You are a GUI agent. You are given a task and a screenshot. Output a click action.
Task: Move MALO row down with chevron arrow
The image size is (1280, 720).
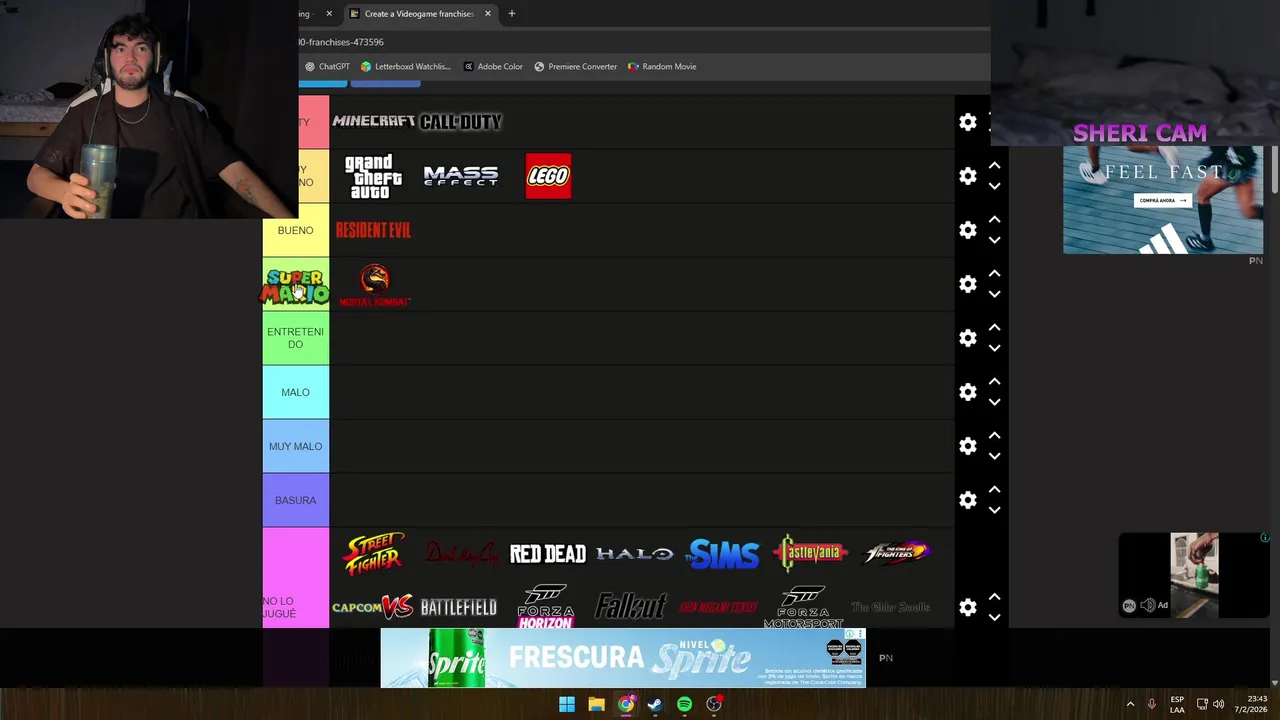click(x=994, y=402)
